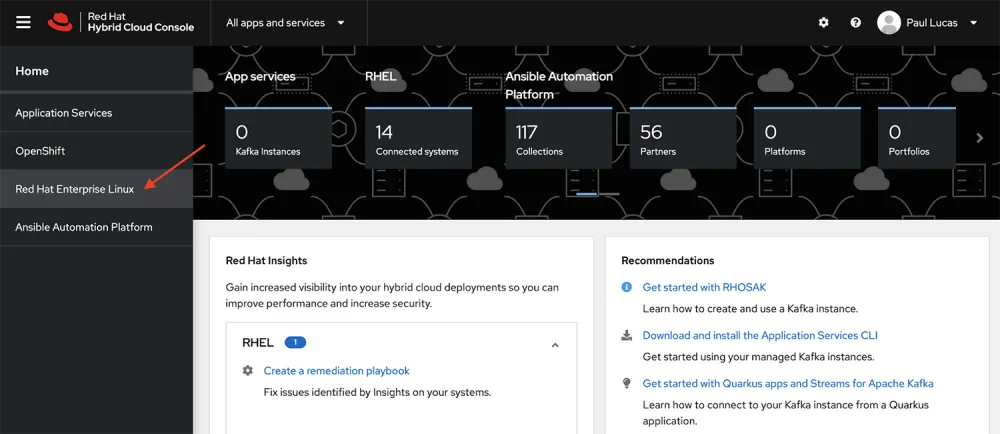The image size is (1000, 434).
Task: Click 'Learn how to create and use a Kafka instance'
Action: click(751, 309)
